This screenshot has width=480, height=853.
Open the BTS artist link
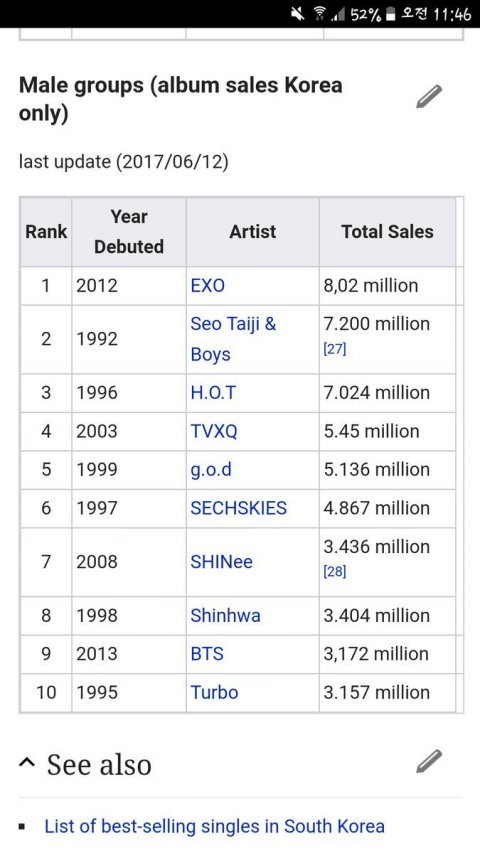tap(207, 654)
